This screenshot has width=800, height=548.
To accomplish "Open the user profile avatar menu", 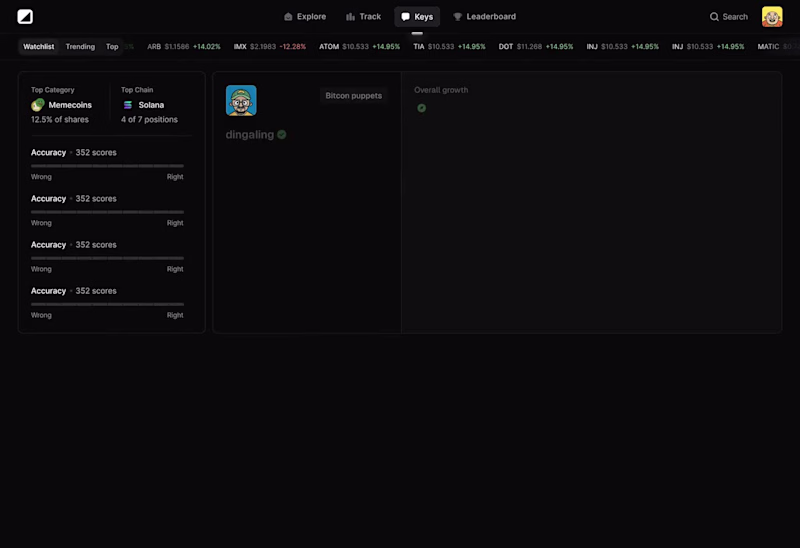I will 772,17.
